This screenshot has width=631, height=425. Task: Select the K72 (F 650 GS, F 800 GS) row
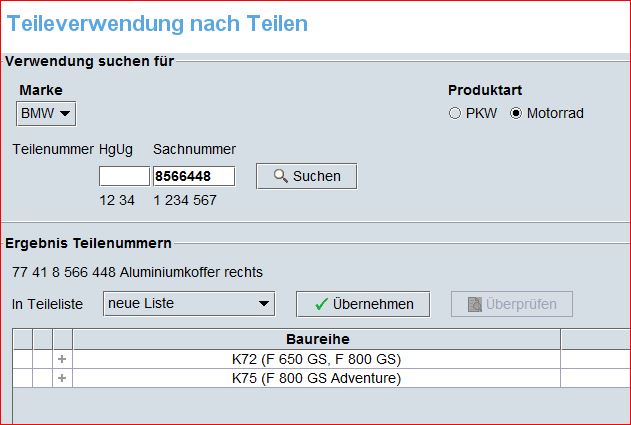[x=317, y=359]
